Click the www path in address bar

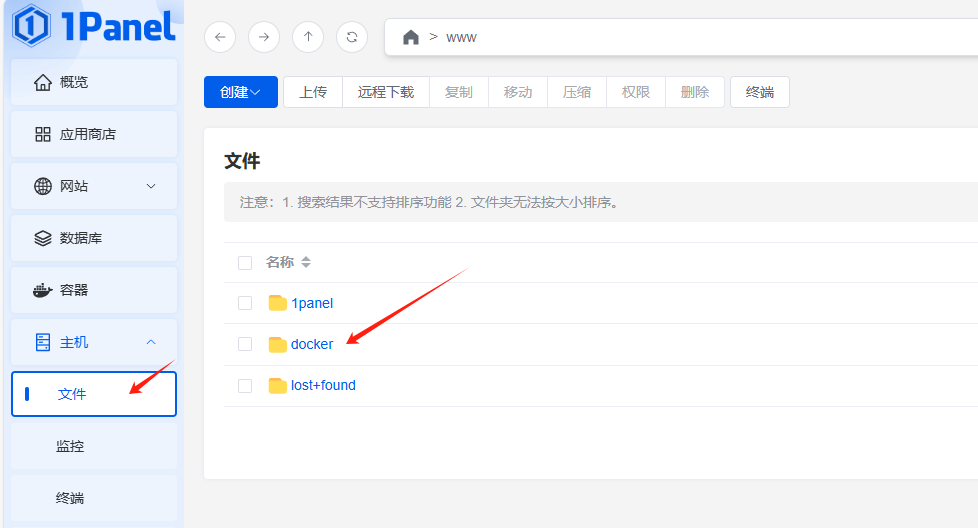461,37
